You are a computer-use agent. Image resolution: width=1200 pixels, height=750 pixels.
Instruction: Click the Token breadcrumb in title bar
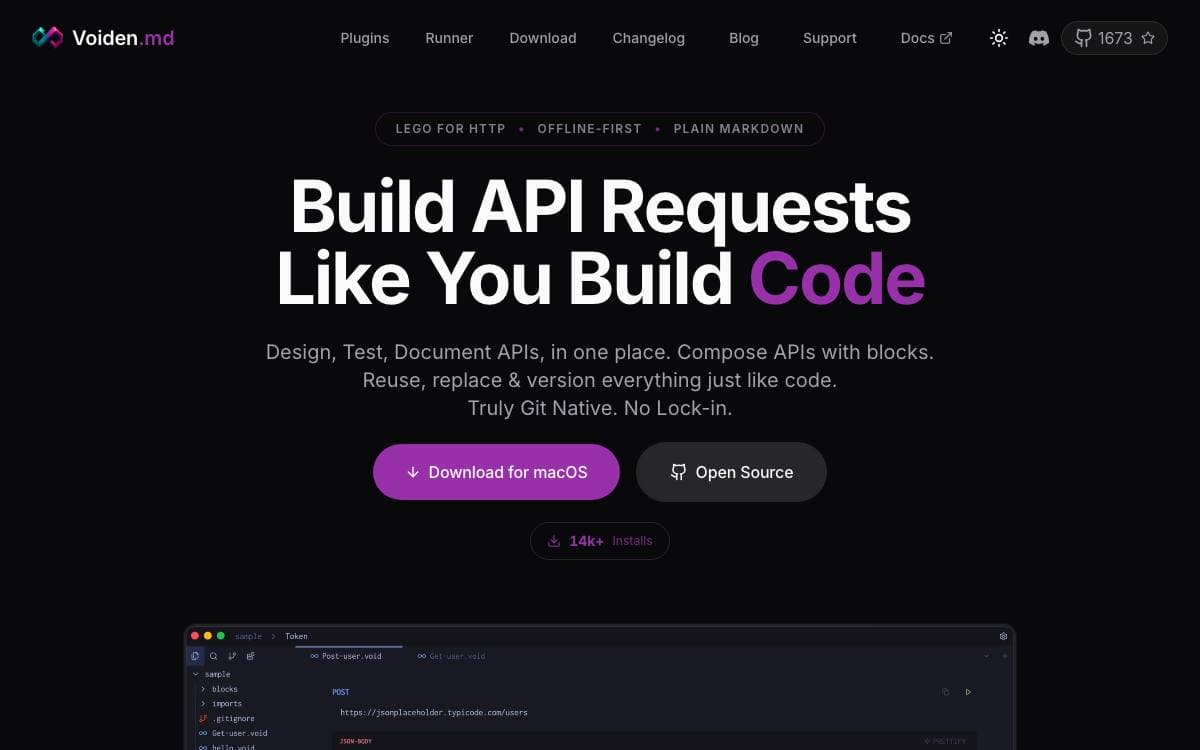click(x=296, y=636)
